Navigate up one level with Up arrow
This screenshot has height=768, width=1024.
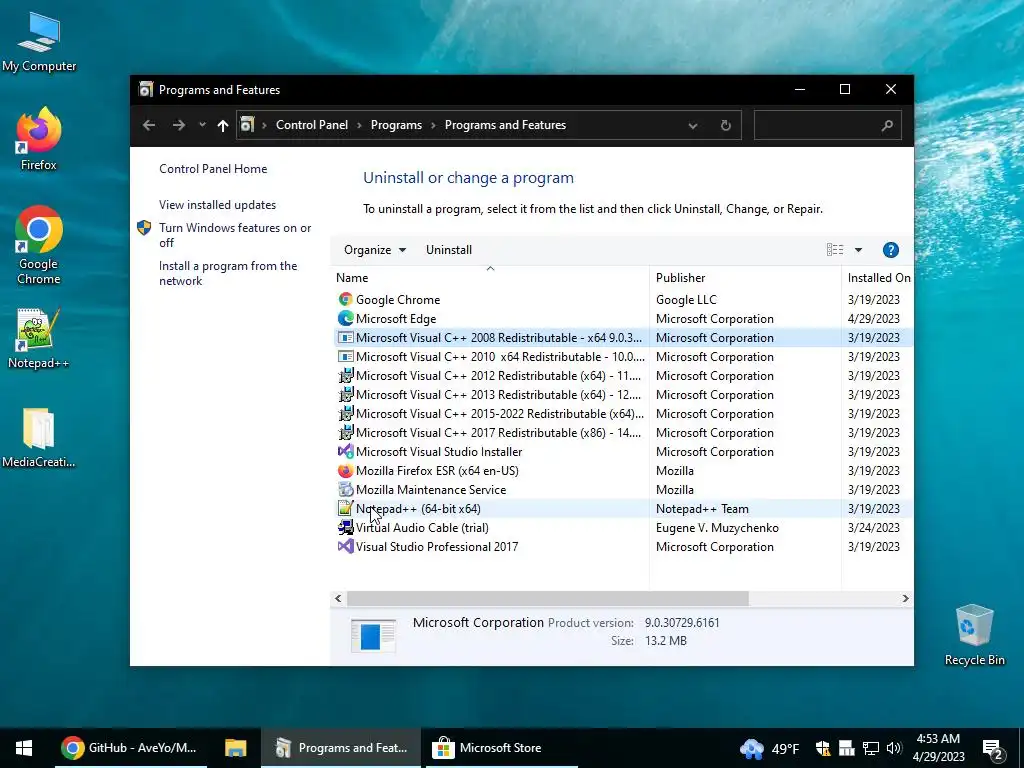[x=223, y=125]
